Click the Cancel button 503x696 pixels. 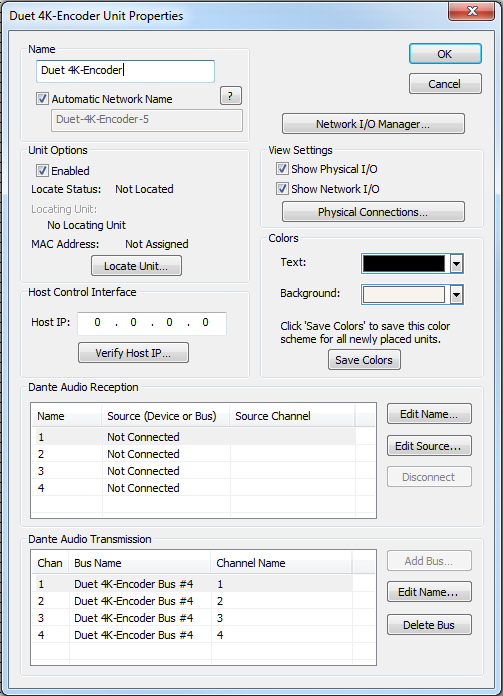tap(445, 83)
